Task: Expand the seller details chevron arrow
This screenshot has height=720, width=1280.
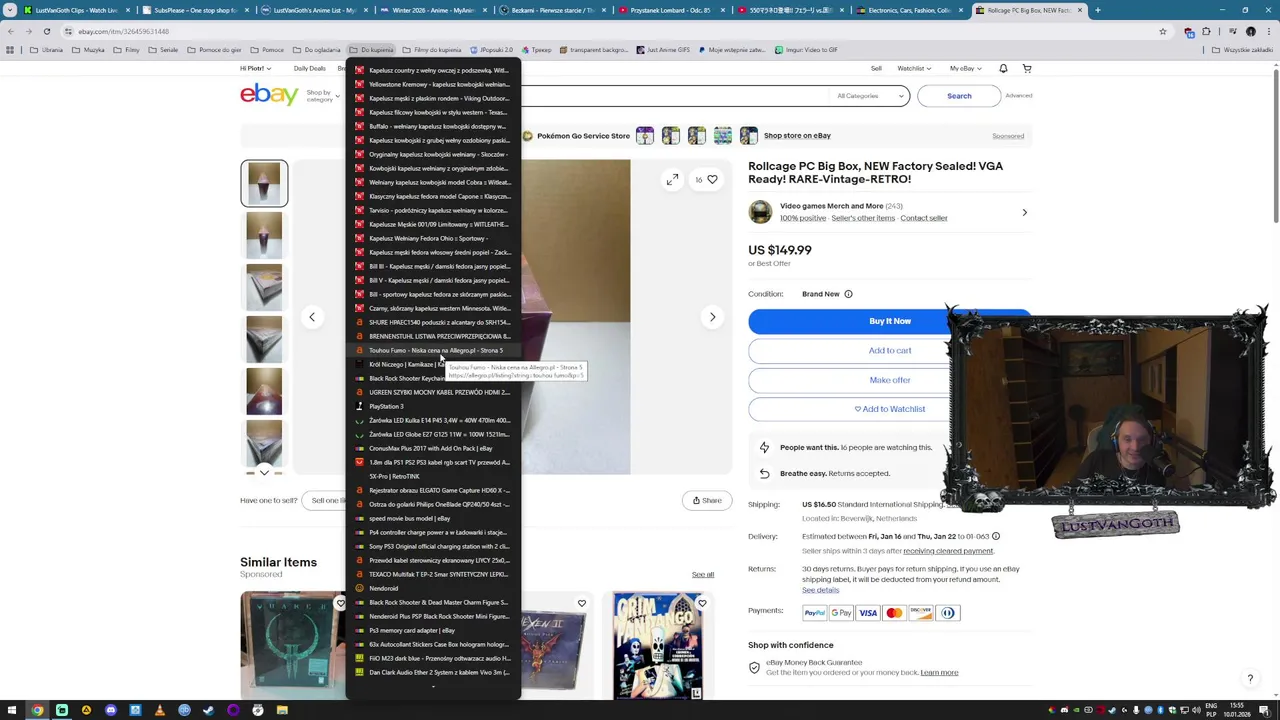Action: (x=1024, y=212)
